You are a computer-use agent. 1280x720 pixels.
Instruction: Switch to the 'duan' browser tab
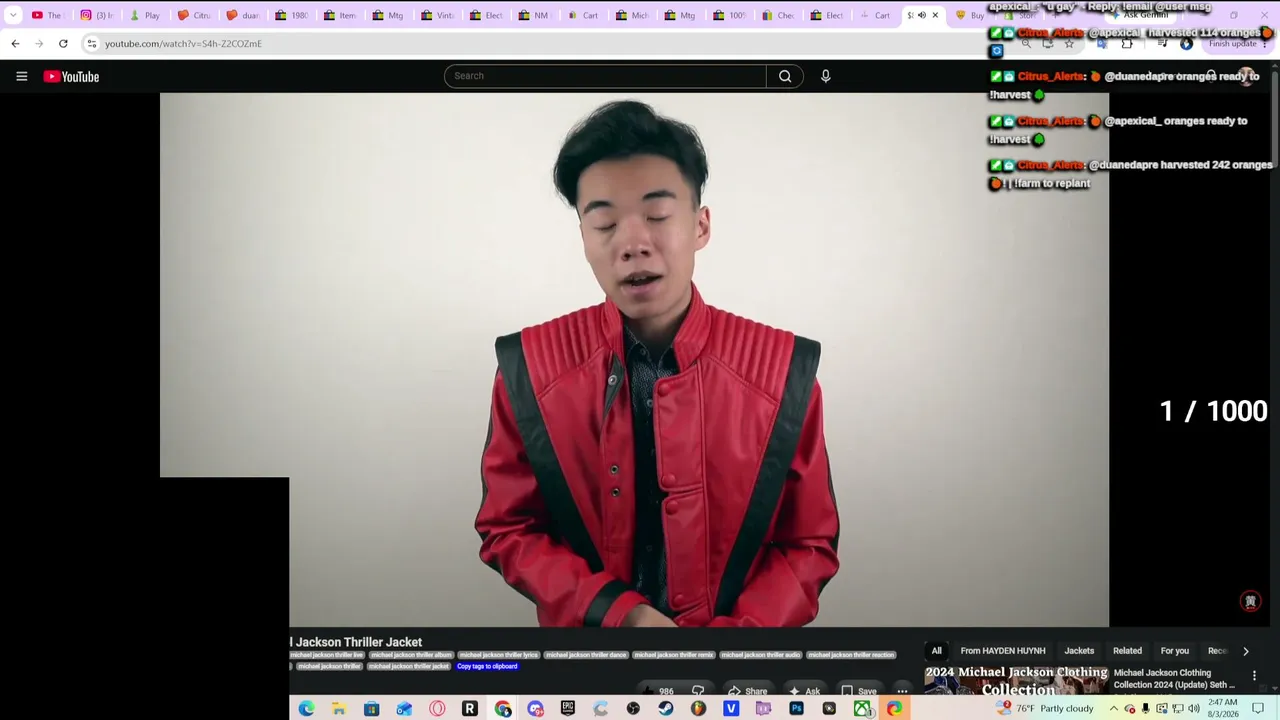[x=243, y=15]
